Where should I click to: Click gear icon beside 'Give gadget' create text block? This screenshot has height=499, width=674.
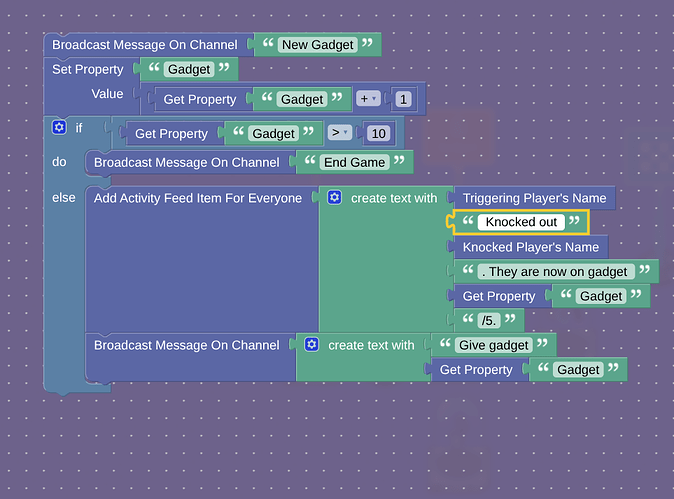[311, 345]
